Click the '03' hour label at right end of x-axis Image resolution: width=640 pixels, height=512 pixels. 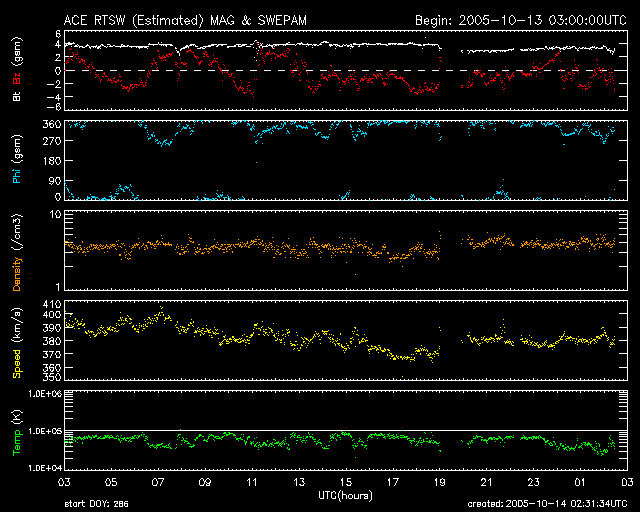coord(627,483)
